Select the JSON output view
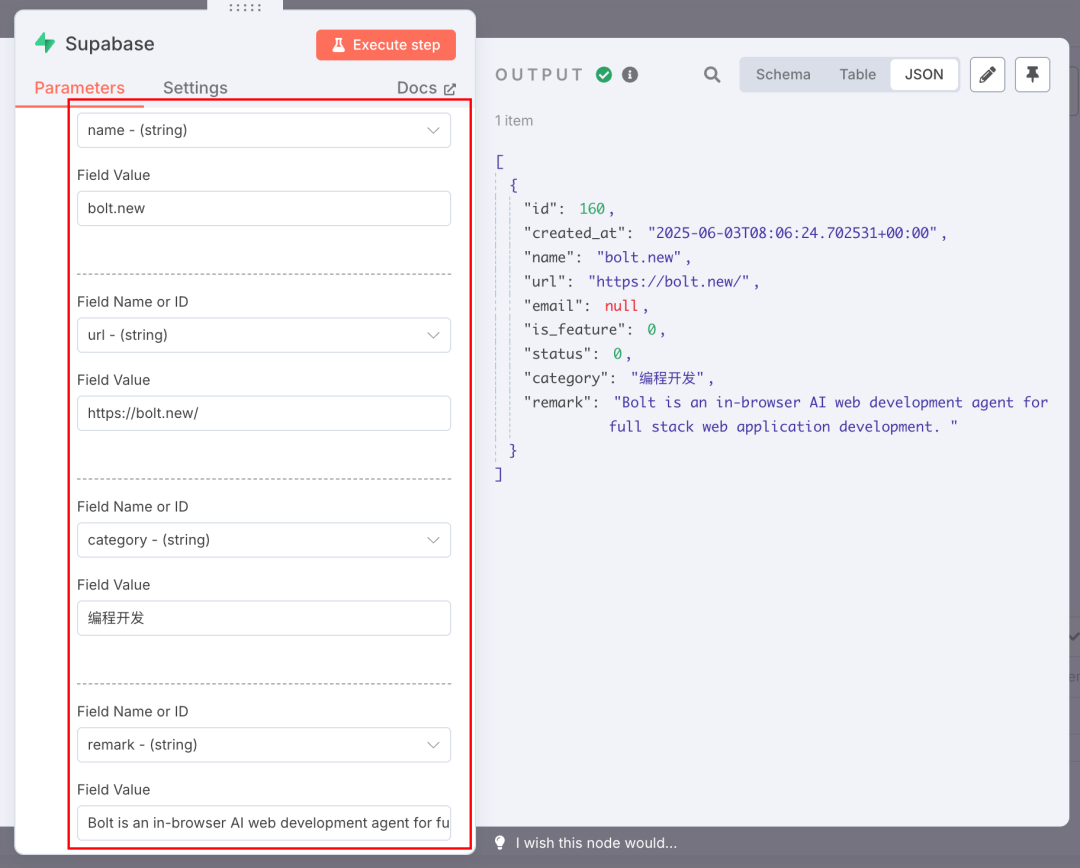This screenshot has width=1080, height=868. click(924, 74)
